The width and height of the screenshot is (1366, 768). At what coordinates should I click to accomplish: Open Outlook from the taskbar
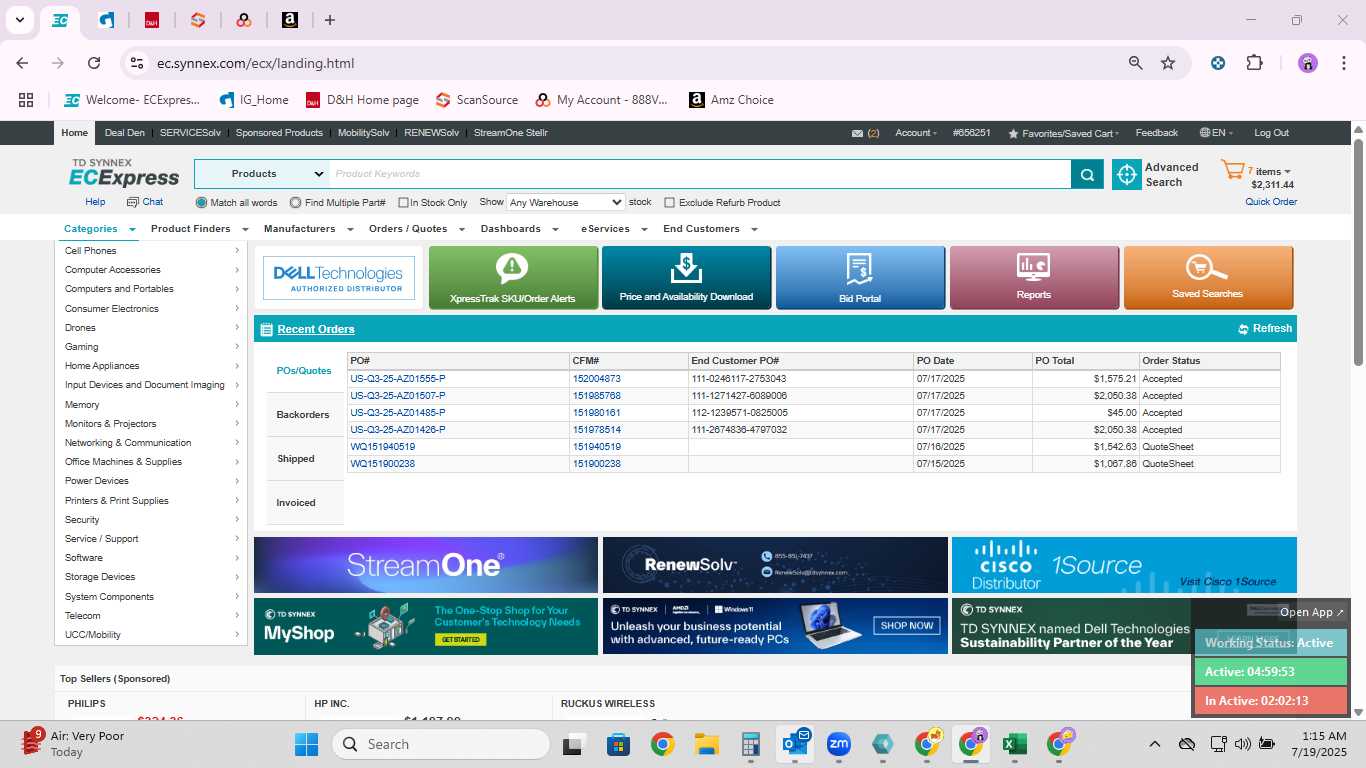click(797, 744)
